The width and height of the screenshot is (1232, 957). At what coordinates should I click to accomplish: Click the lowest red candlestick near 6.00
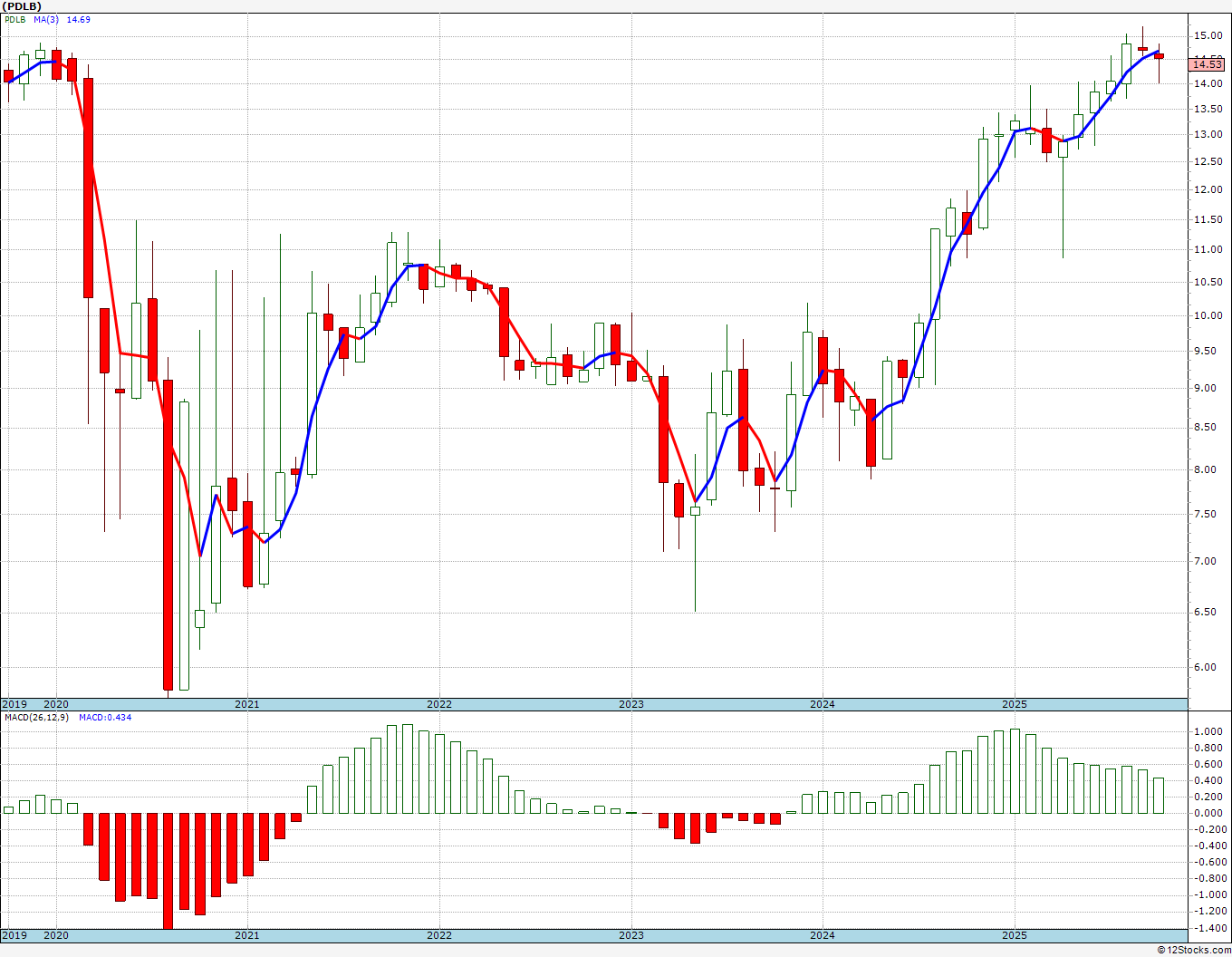[168, 535]
